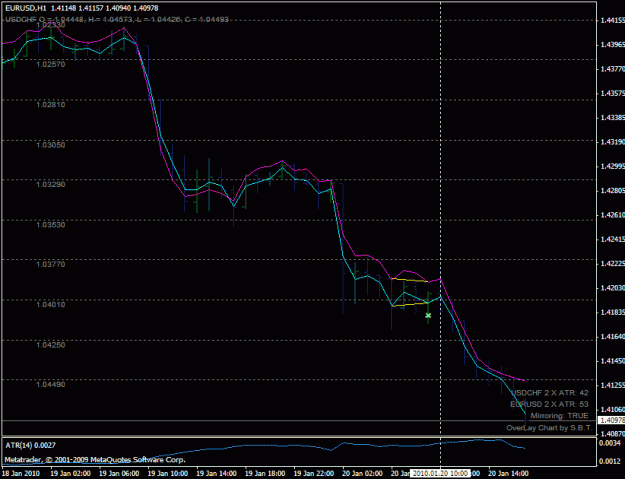Click the 1.04010 overlay price label
The image size is (625, 479).
(x=51, y=304)
